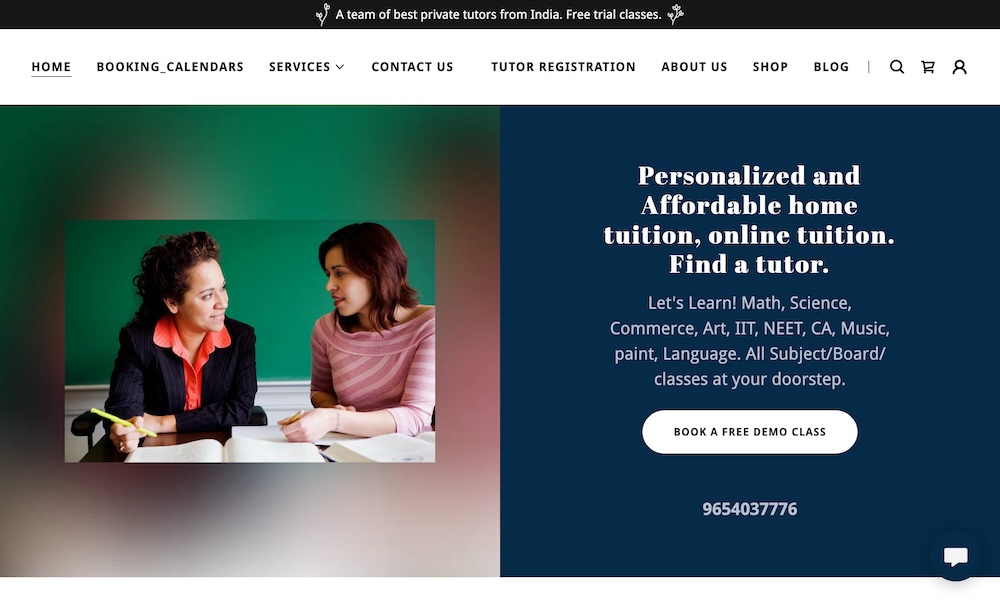This screenshot has width=1000, height=600.
Task: Navigate to Tutor Registration
Action: coord(563,67)
